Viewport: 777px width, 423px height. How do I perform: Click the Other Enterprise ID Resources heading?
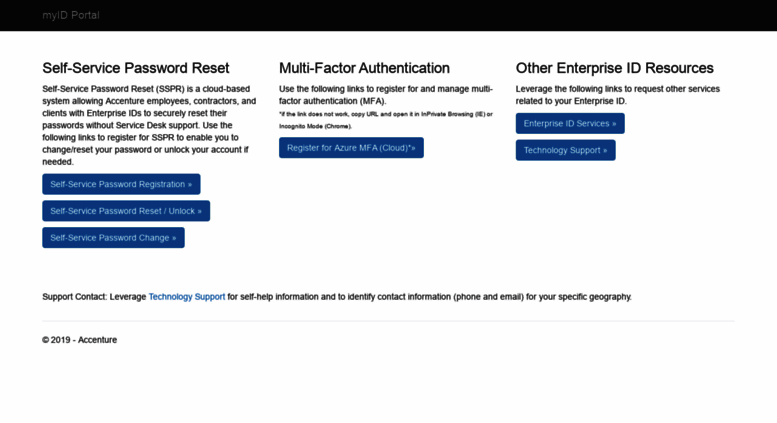614,68
